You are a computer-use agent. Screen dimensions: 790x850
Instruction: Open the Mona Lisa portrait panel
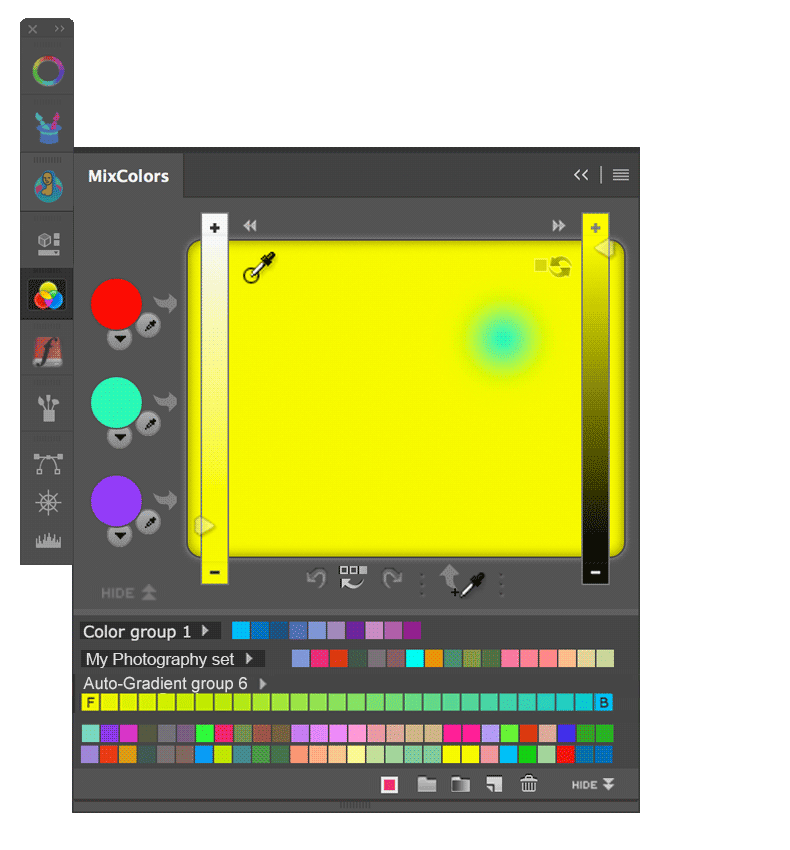tap(47, 185)
